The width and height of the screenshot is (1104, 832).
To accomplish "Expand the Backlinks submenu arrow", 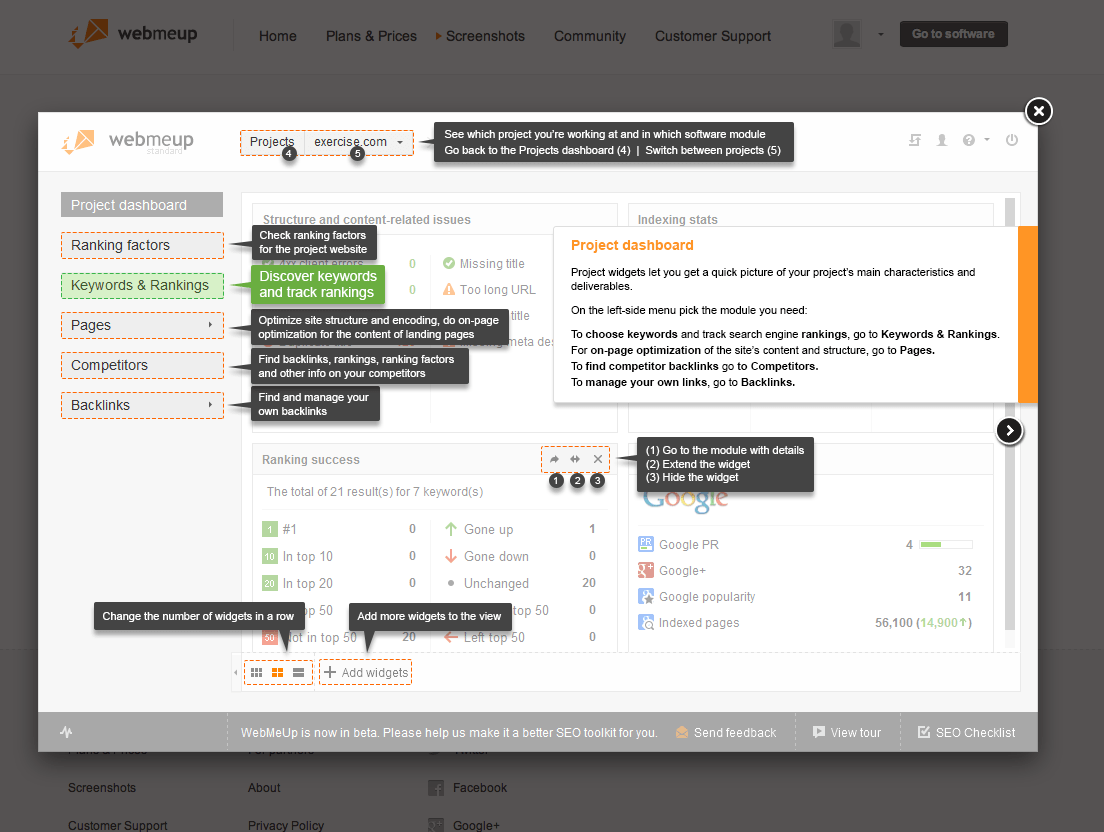I will 210,404.
